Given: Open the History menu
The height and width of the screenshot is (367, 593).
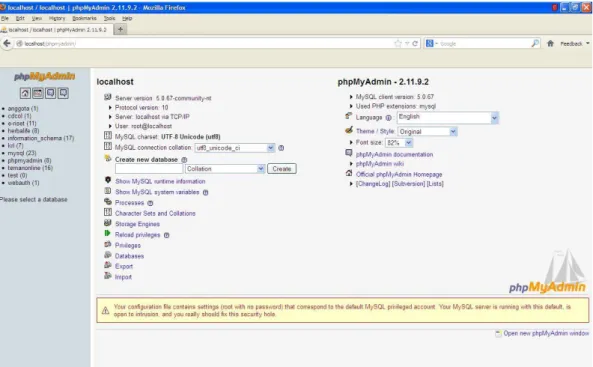Looking at the screenshot, I should (57, 18).
